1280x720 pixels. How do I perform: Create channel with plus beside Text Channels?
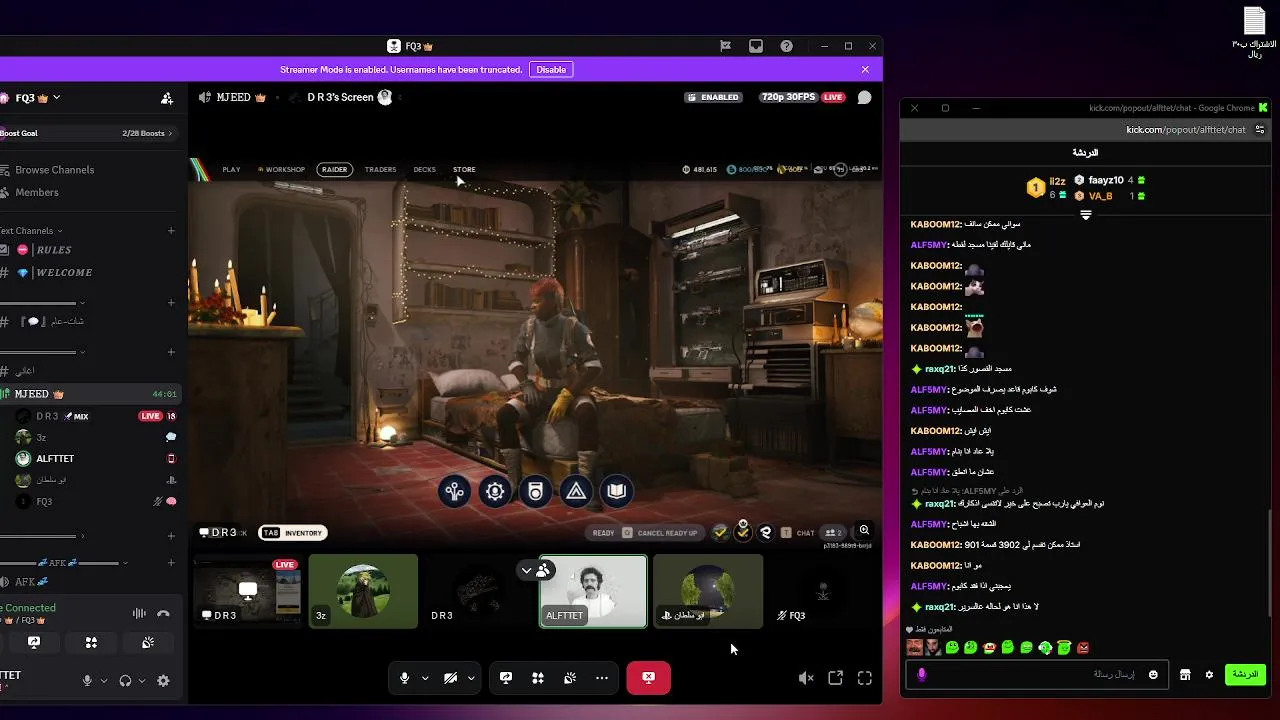pos(171,231)
